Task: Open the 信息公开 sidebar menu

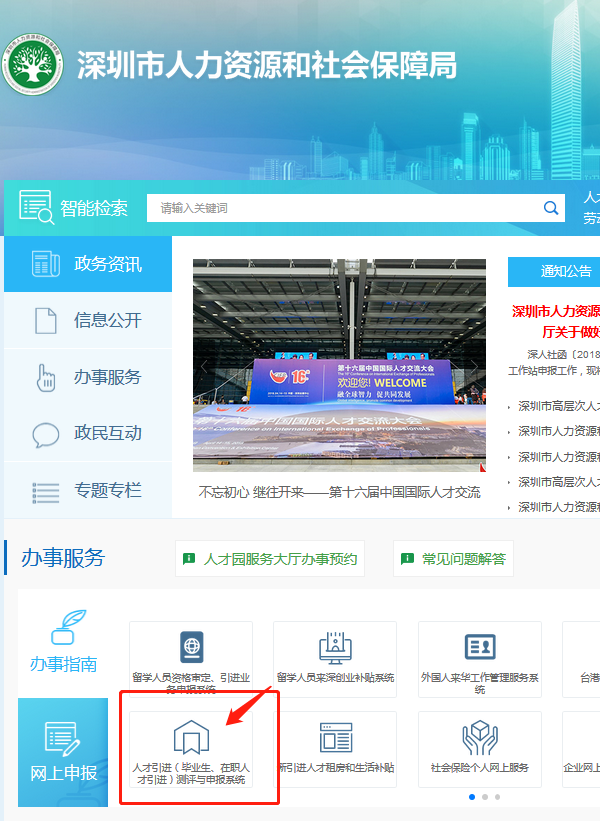Action: click(x=88, y=320)
